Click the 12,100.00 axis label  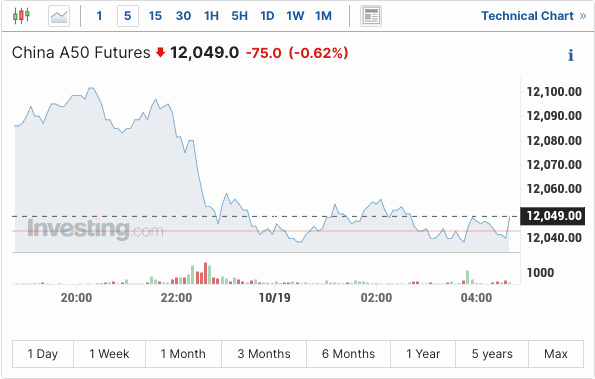pyautogui.click(x=554, y=91)
